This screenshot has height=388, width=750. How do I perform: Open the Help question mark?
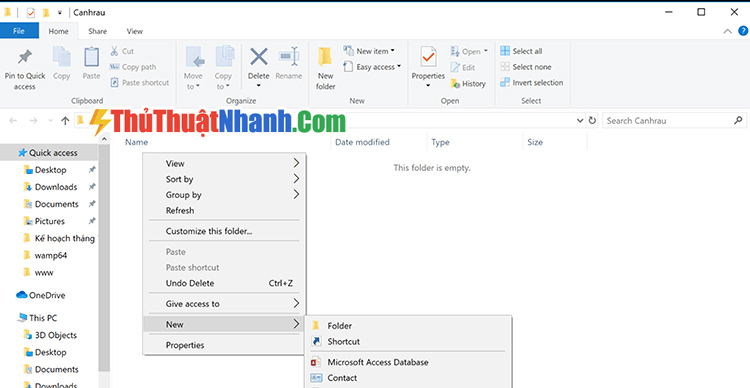(743, 31)
